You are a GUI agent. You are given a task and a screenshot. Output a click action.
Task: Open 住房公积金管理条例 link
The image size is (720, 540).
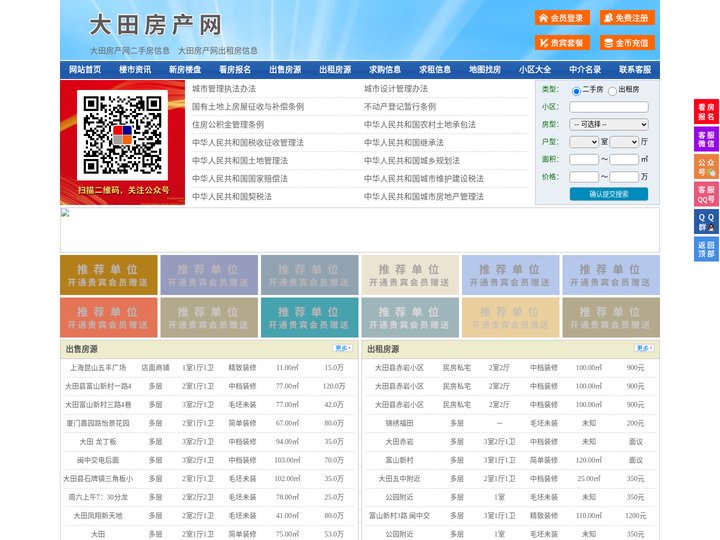click(x=228, y=124)
